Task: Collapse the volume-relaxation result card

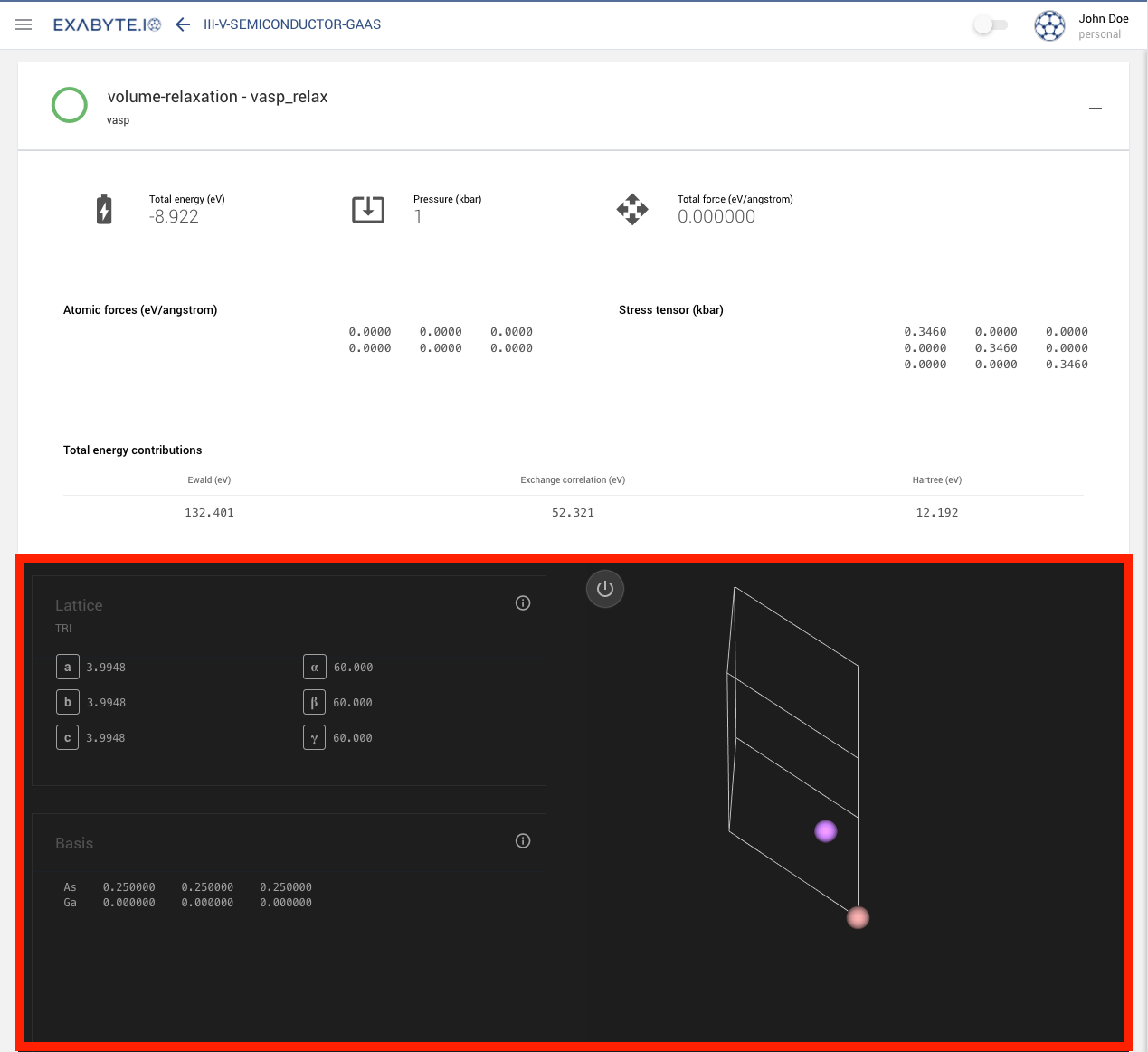Action: click(1096, 108)
